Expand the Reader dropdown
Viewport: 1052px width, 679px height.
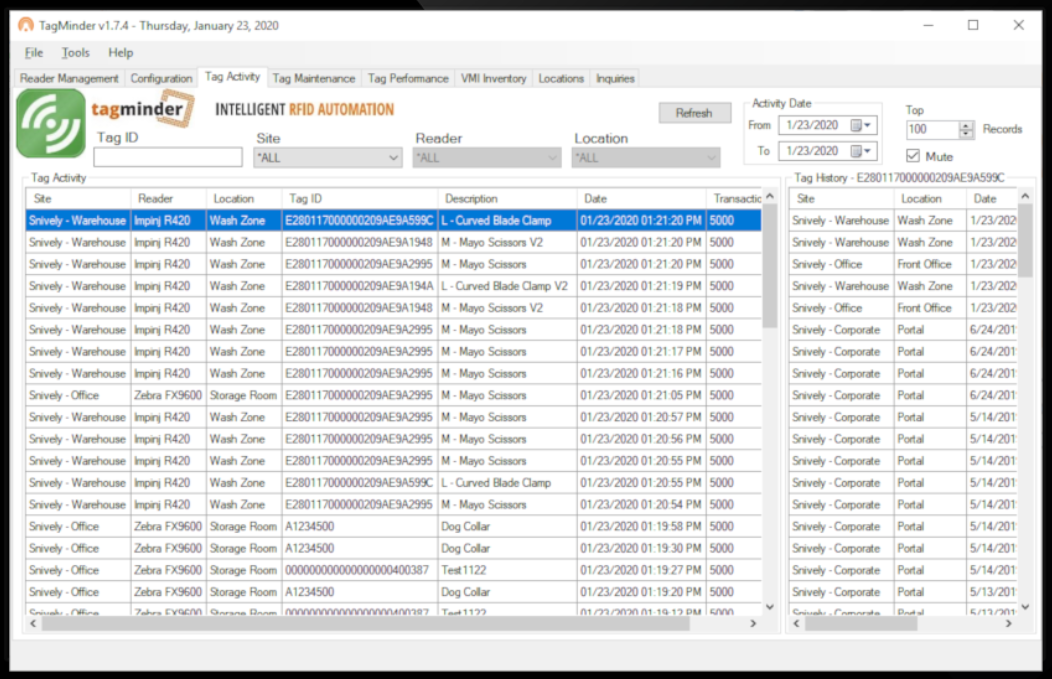pos(552,158)
